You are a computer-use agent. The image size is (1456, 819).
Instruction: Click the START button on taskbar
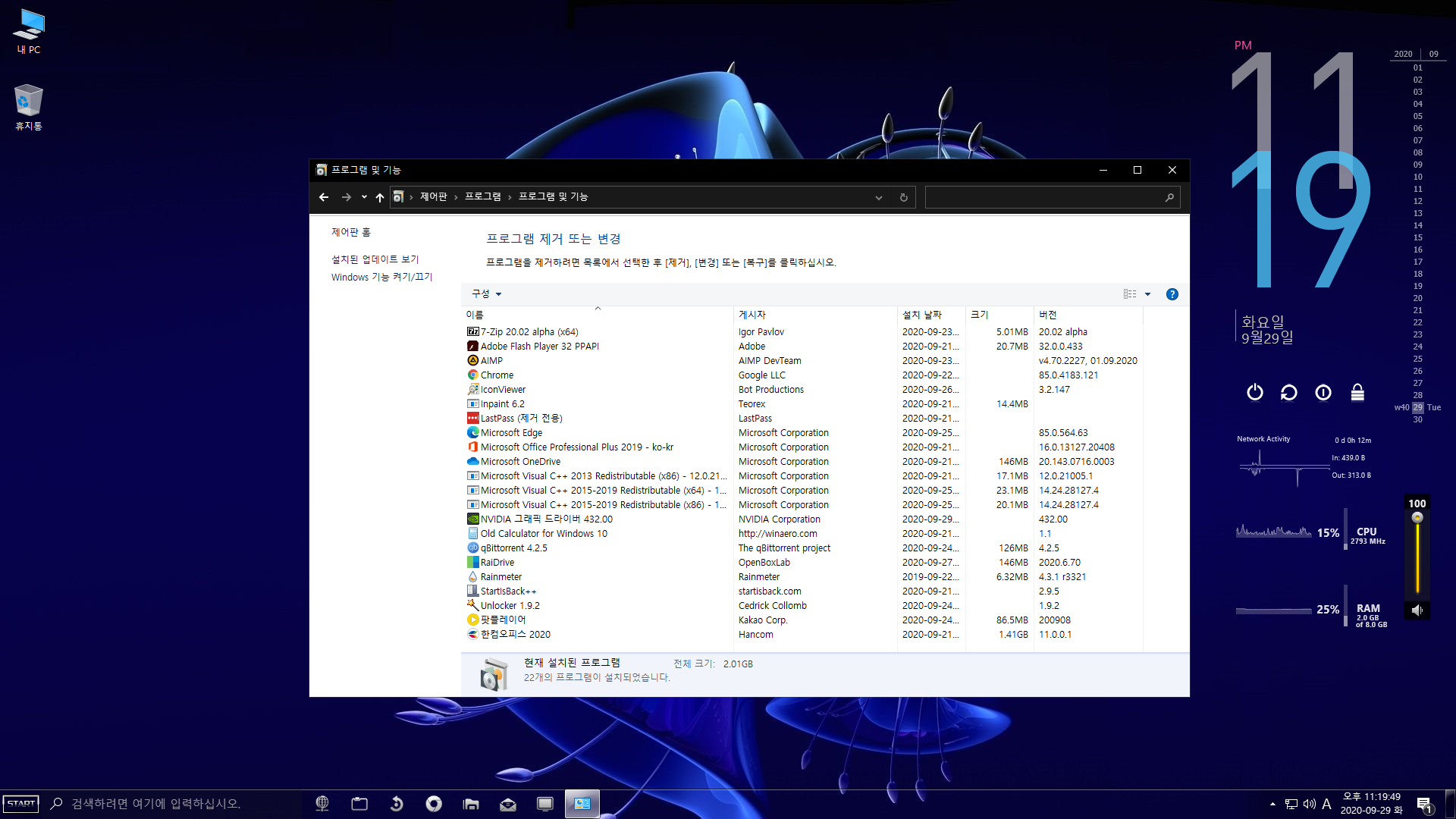pyautogui.click(x=21, y=804)
